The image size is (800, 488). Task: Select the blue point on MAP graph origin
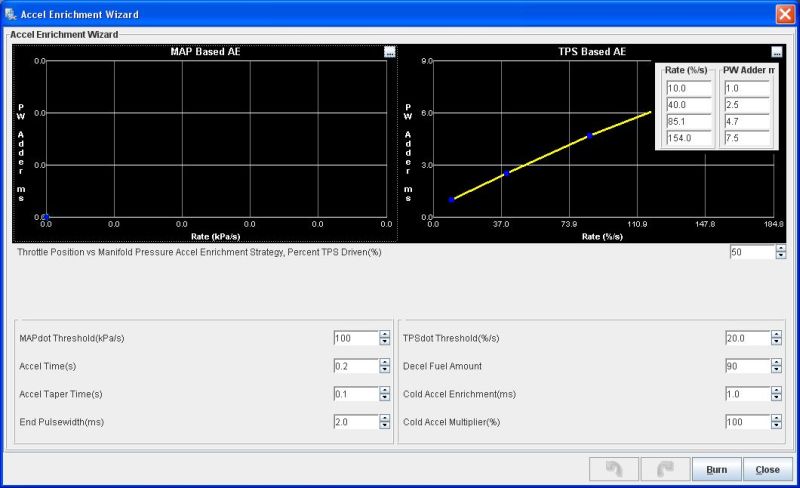click(x=45, y=216)
